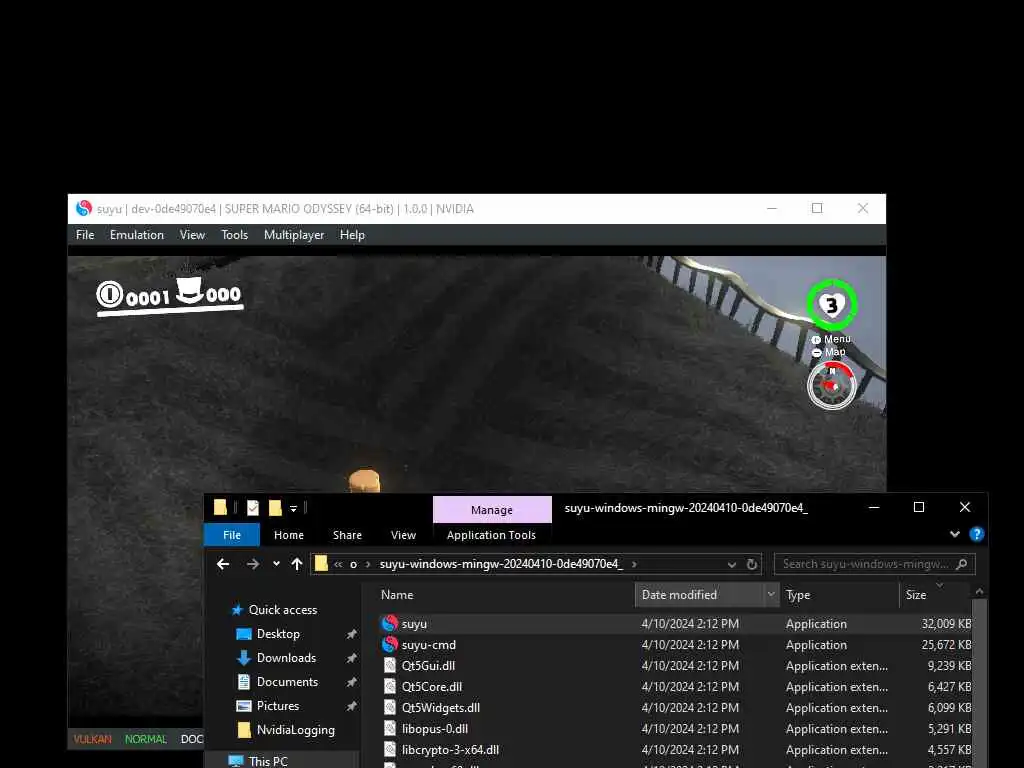Click Properties checkmark icon in quick toolbar
Viewport: 1024px width, 768px height.
pos(253,507)
